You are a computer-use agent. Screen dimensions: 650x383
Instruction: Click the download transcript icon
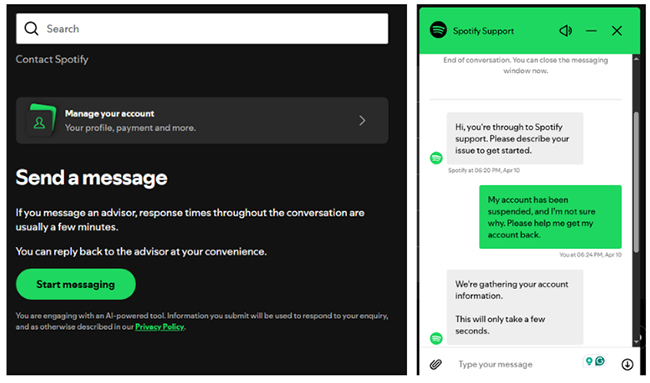pyautogui.click(x=627, y=364)
